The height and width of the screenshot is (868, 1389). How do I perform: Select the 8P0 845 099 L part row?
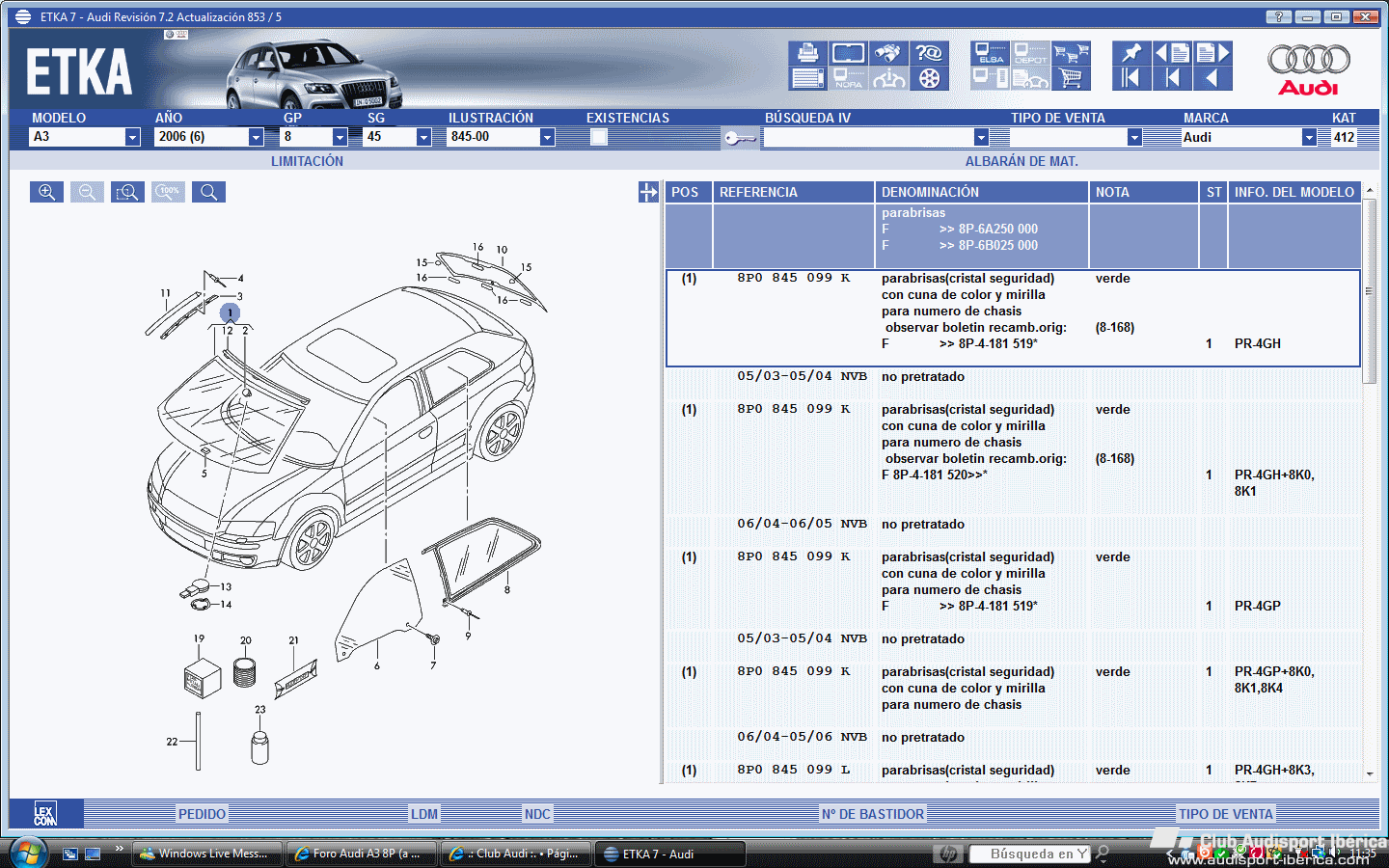(x=1013, y=771)
